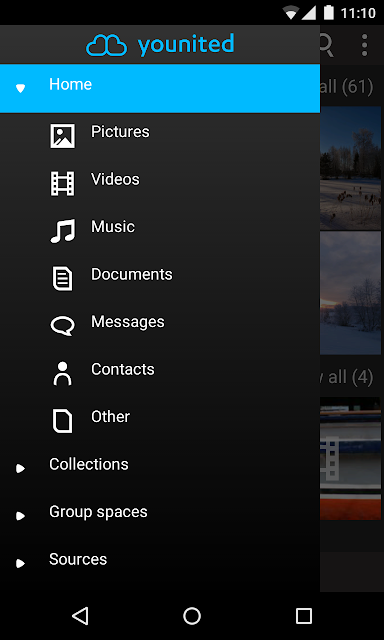Open the Documents page icon

62,278
